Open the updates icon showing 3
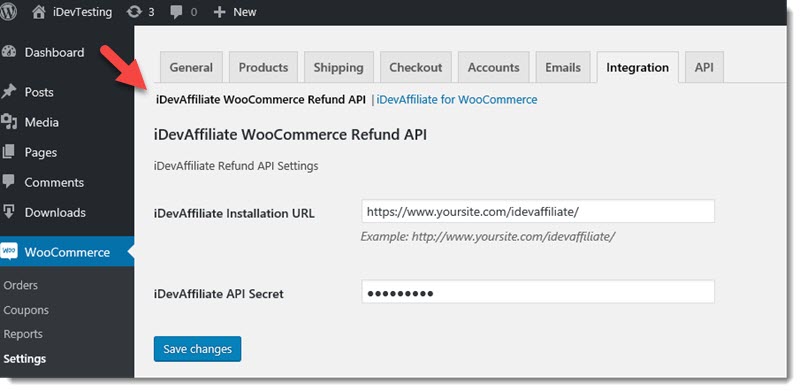The image size is (800, 391). point(134,12)
